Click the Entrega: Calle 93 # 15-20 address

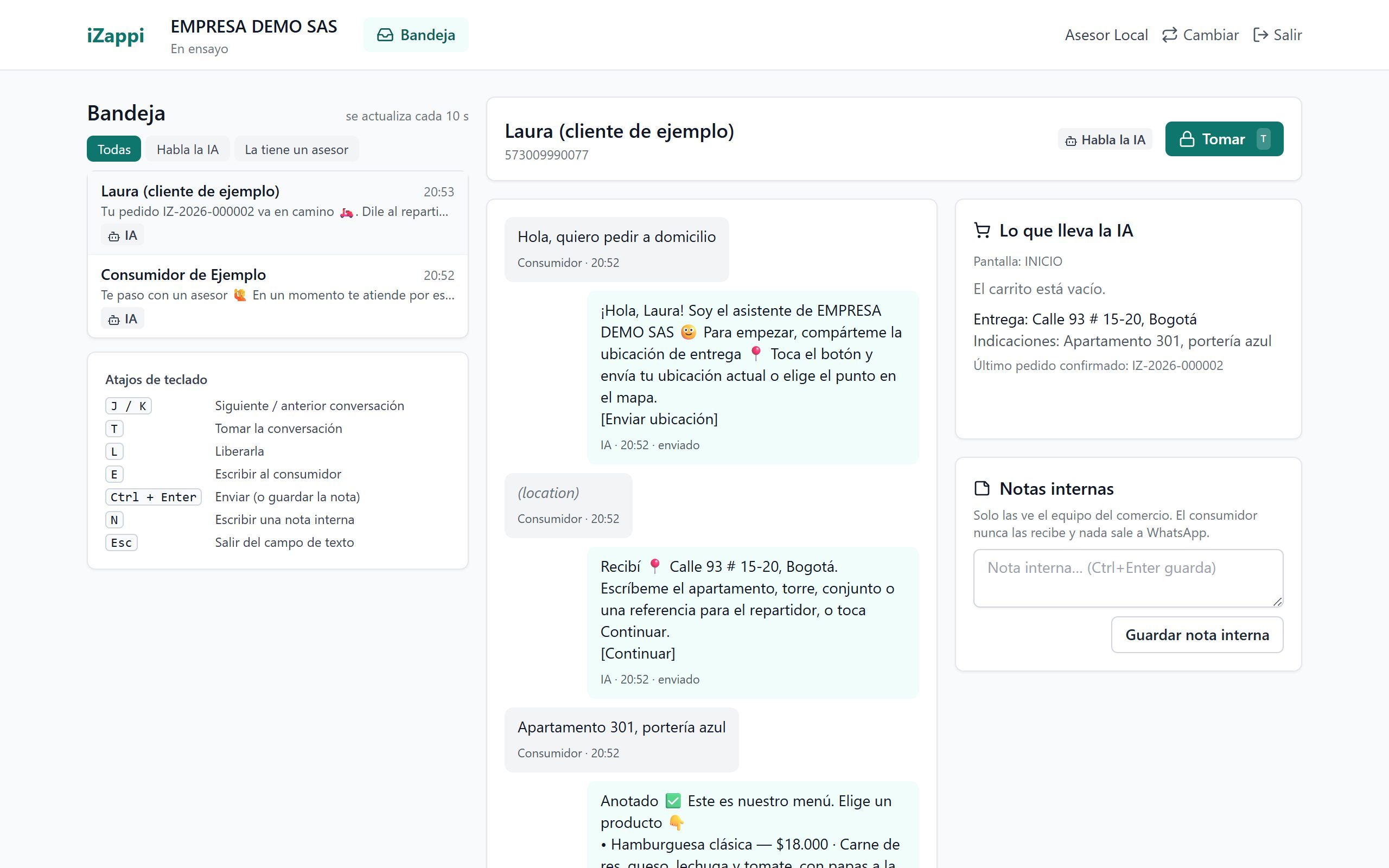click(x=1085, y=319)
